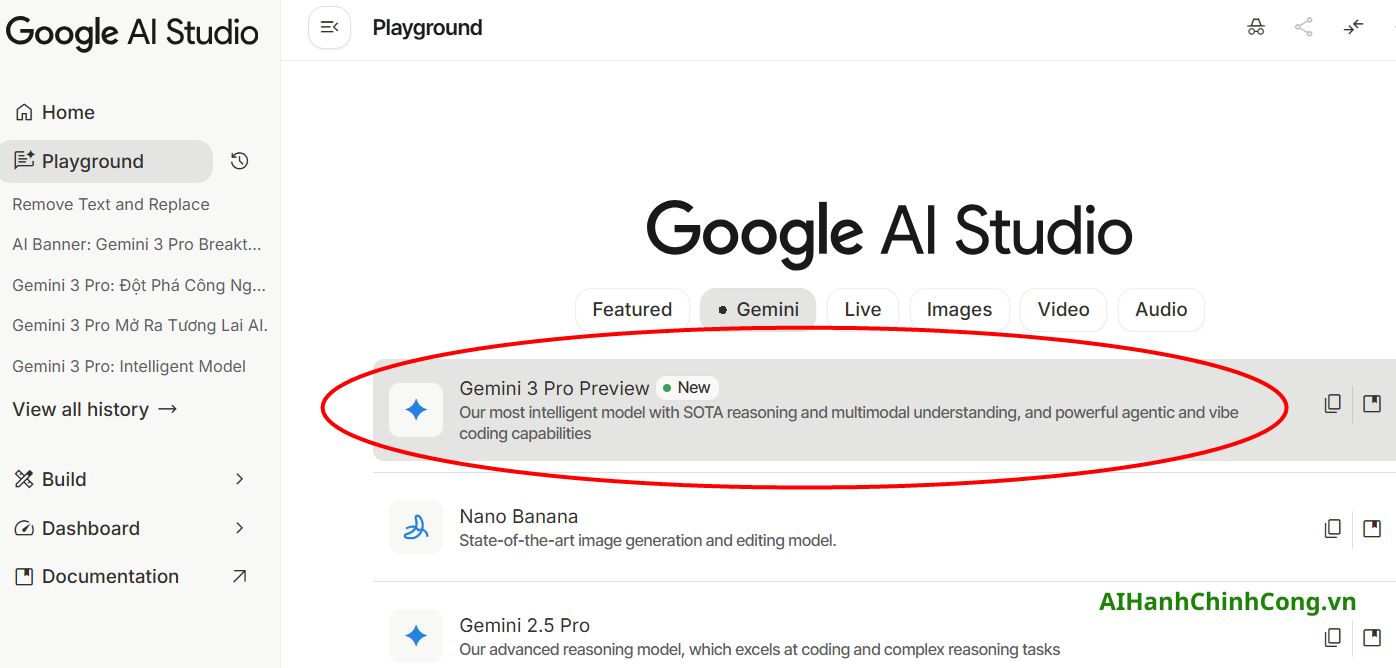1396x668 pixels.
Task: Click the compare mode arrows icon
Action: tap(1353, 27)
